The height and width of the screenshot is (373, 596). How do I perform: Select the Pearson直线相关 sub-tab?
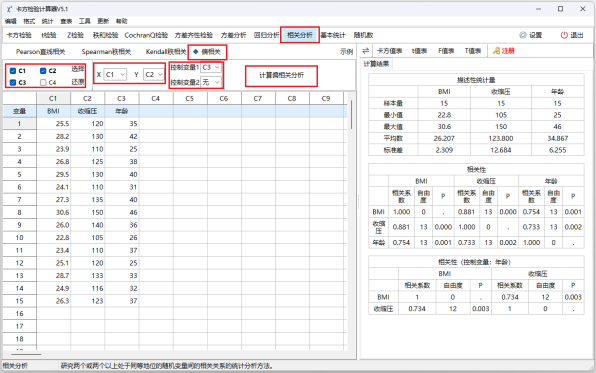point(40,52)
